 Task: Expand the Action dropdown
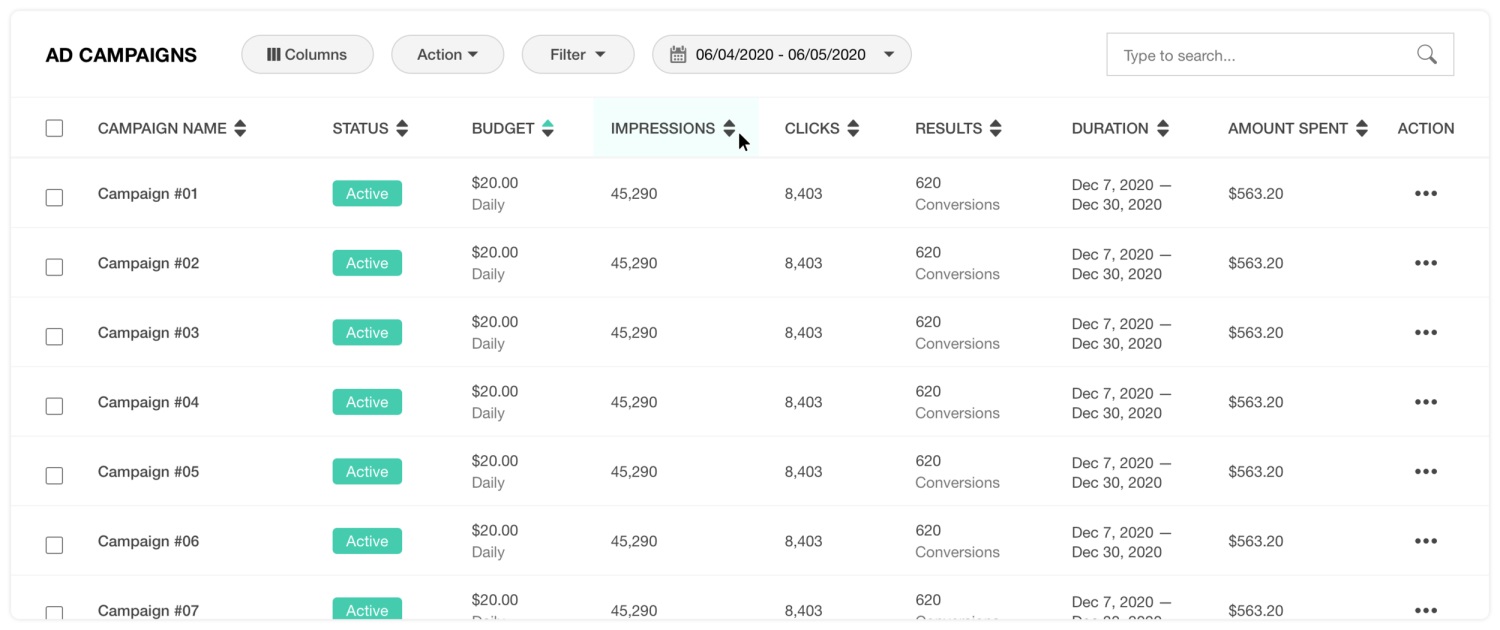pos(447,55)
